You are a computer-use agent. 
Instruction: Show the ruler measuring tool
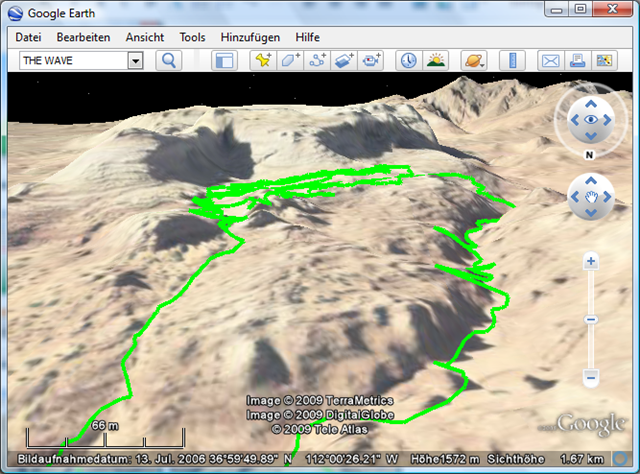click(512, 60)
